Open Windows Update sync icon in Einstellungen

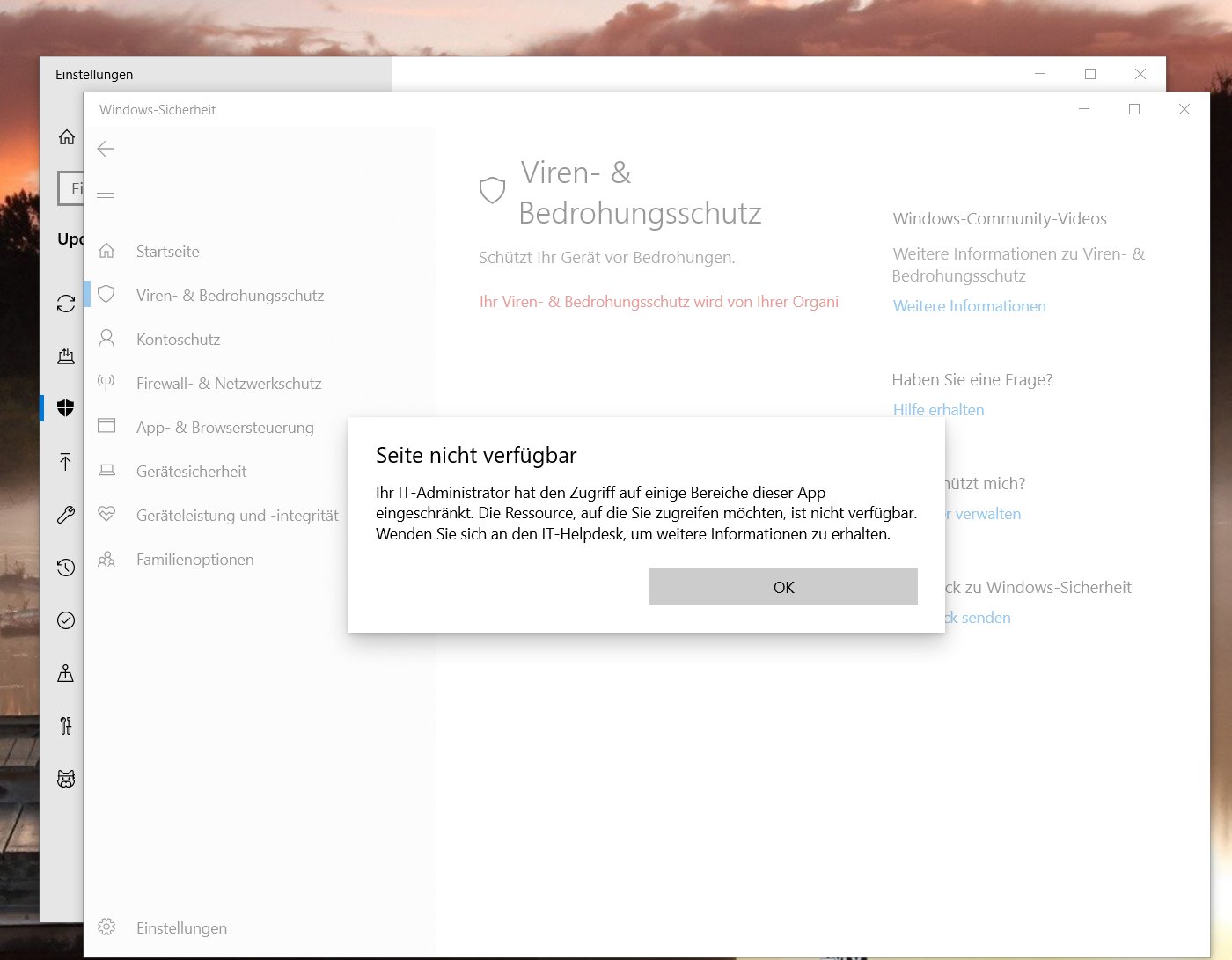[x=66, y=304]
